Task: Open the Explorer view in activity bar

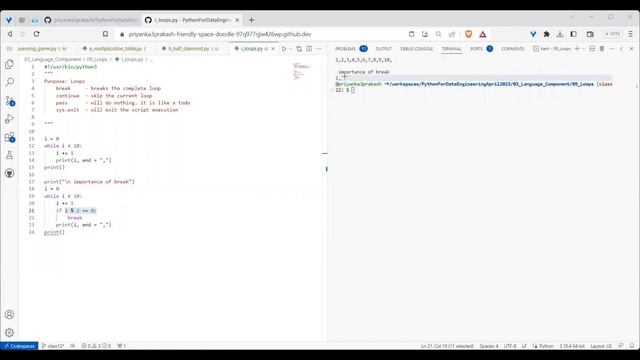Action: click(9, 64)
